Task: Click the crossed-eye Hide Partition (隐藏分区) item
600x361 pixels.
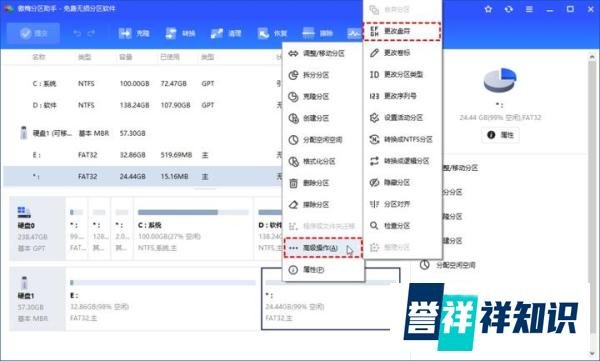Action: [402, 183]
